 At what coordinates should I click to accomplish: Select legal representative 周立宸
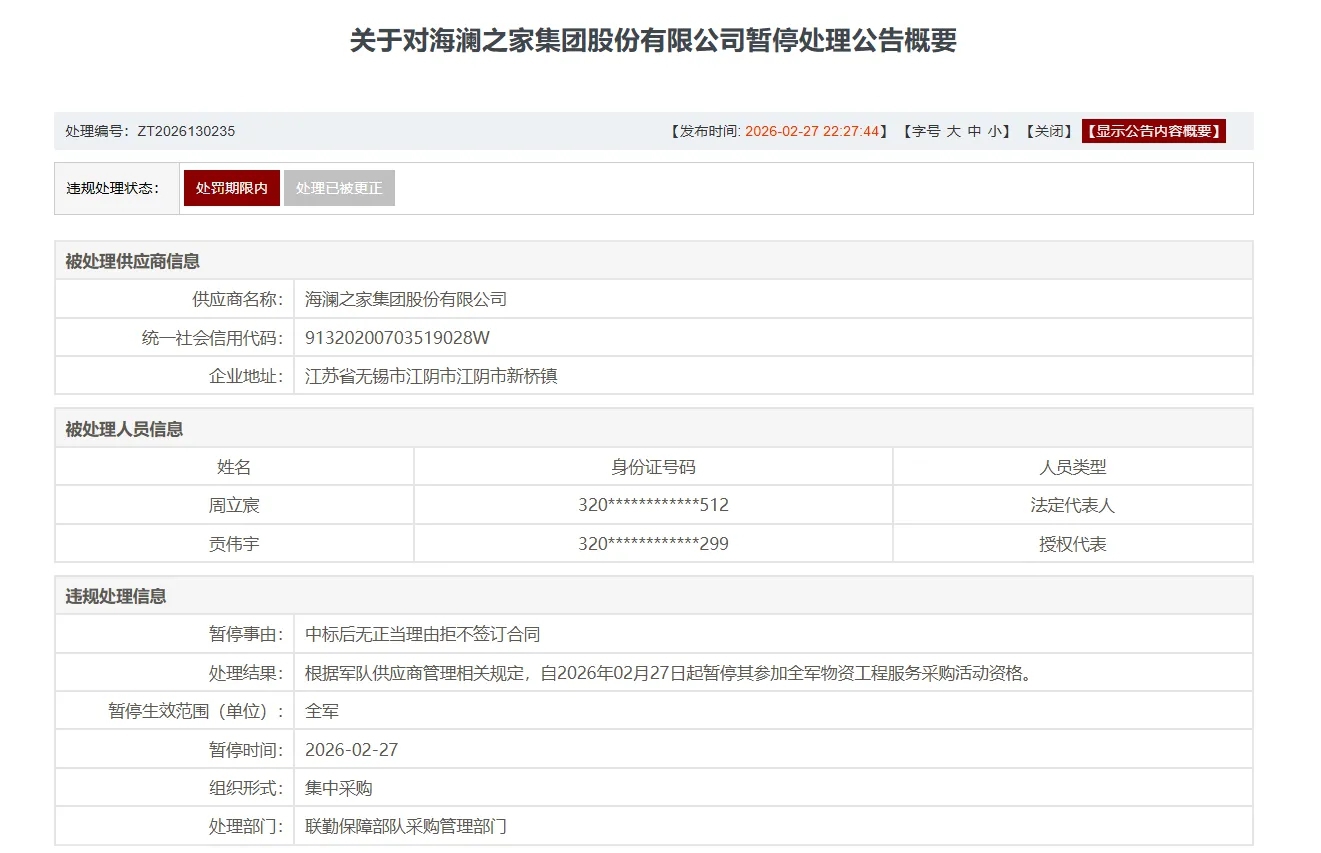tap(235, 504)
